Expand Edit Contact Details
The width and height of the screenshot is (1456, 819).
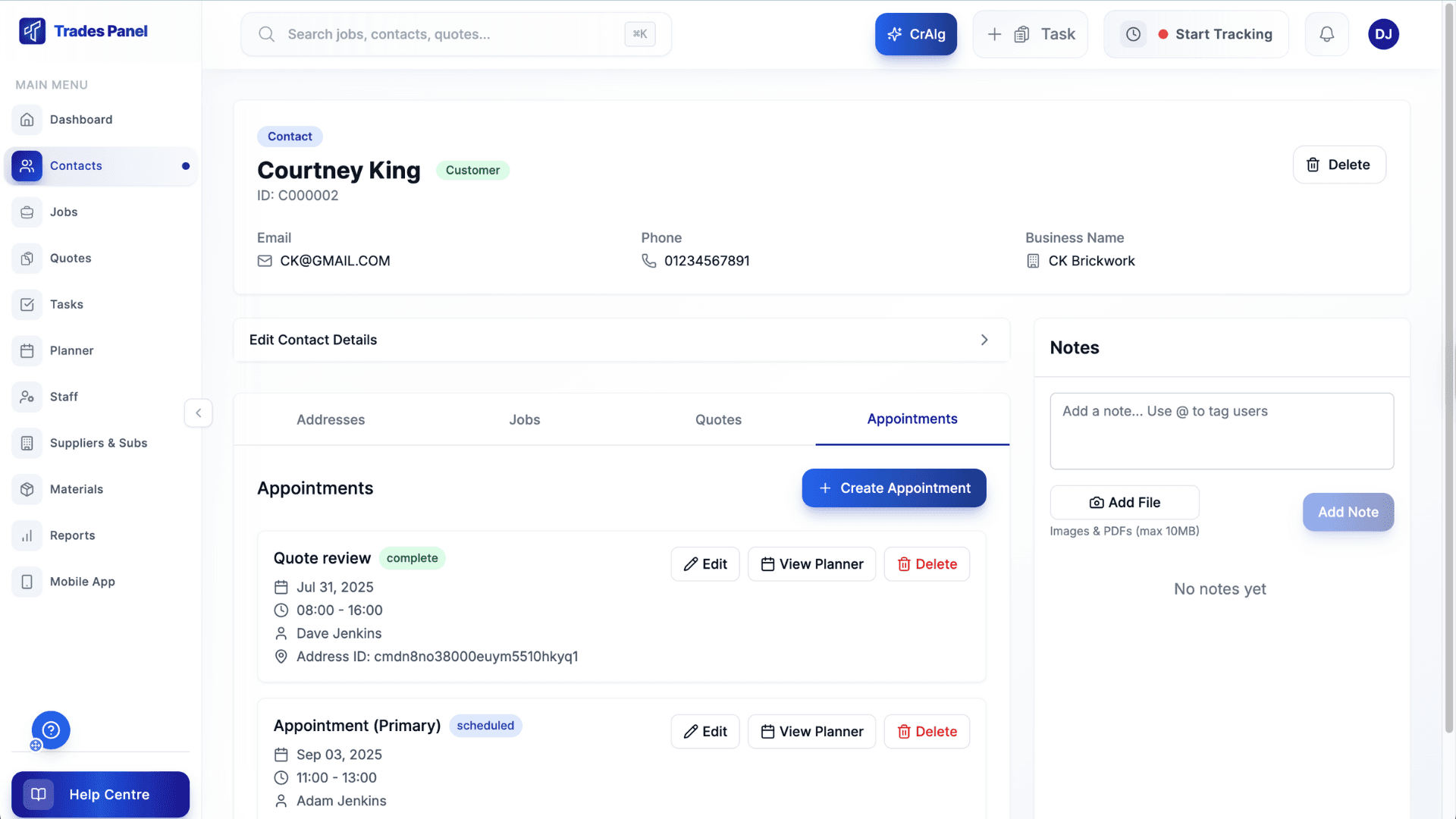click(622, 340)
